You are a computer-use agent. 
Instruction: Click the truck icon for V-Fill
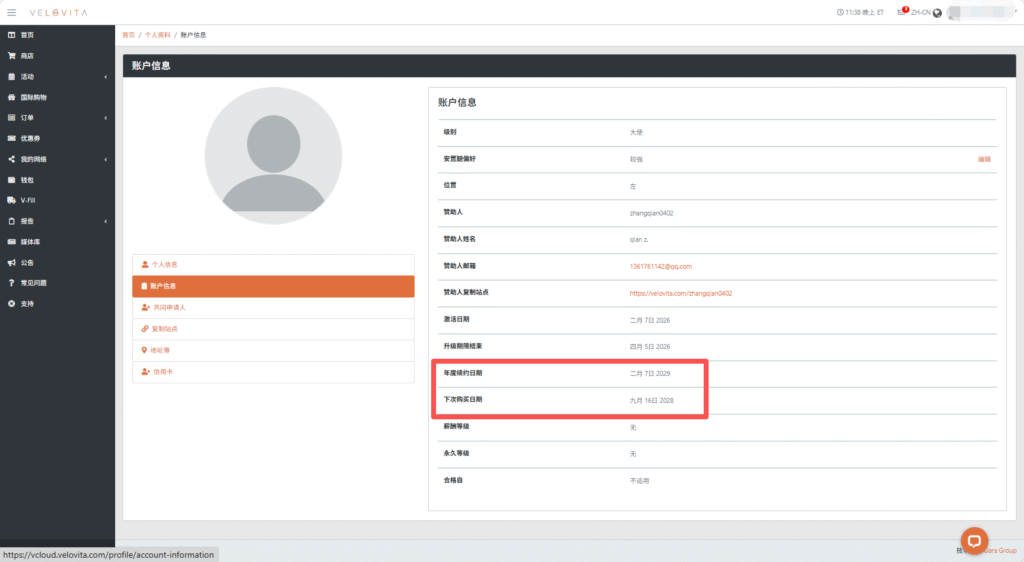pyautogui.click(x=11, y=200)
